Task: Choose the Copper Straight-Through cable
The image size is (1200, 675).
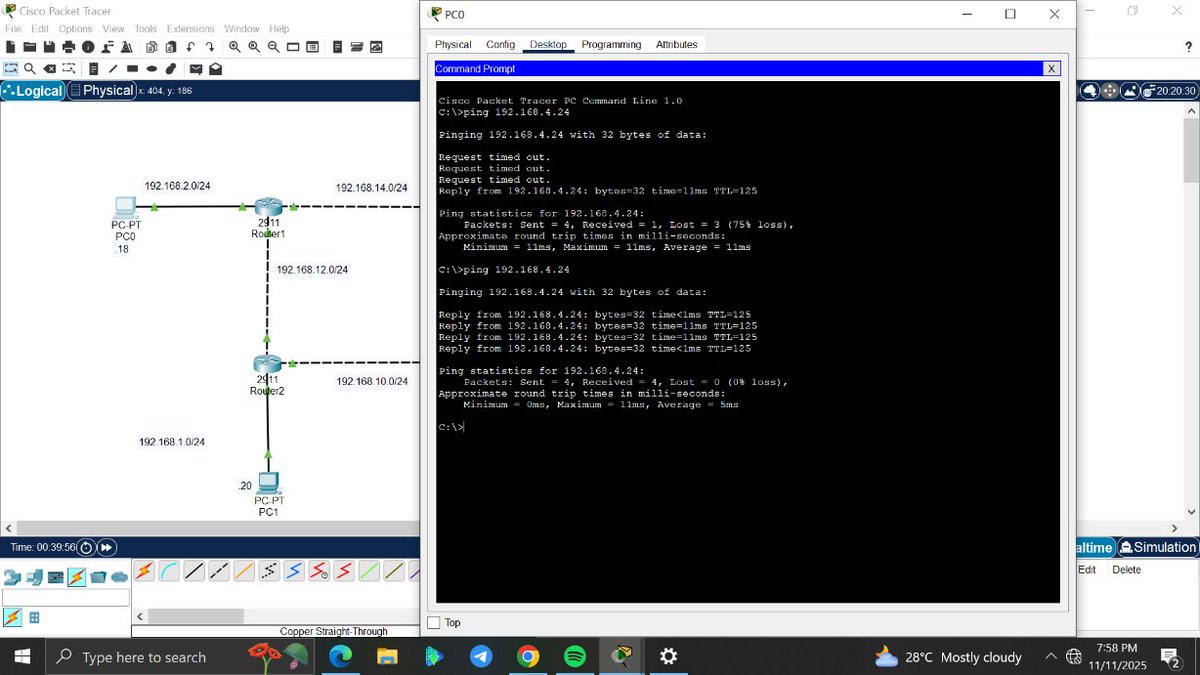Action: (x=193, y=571)
